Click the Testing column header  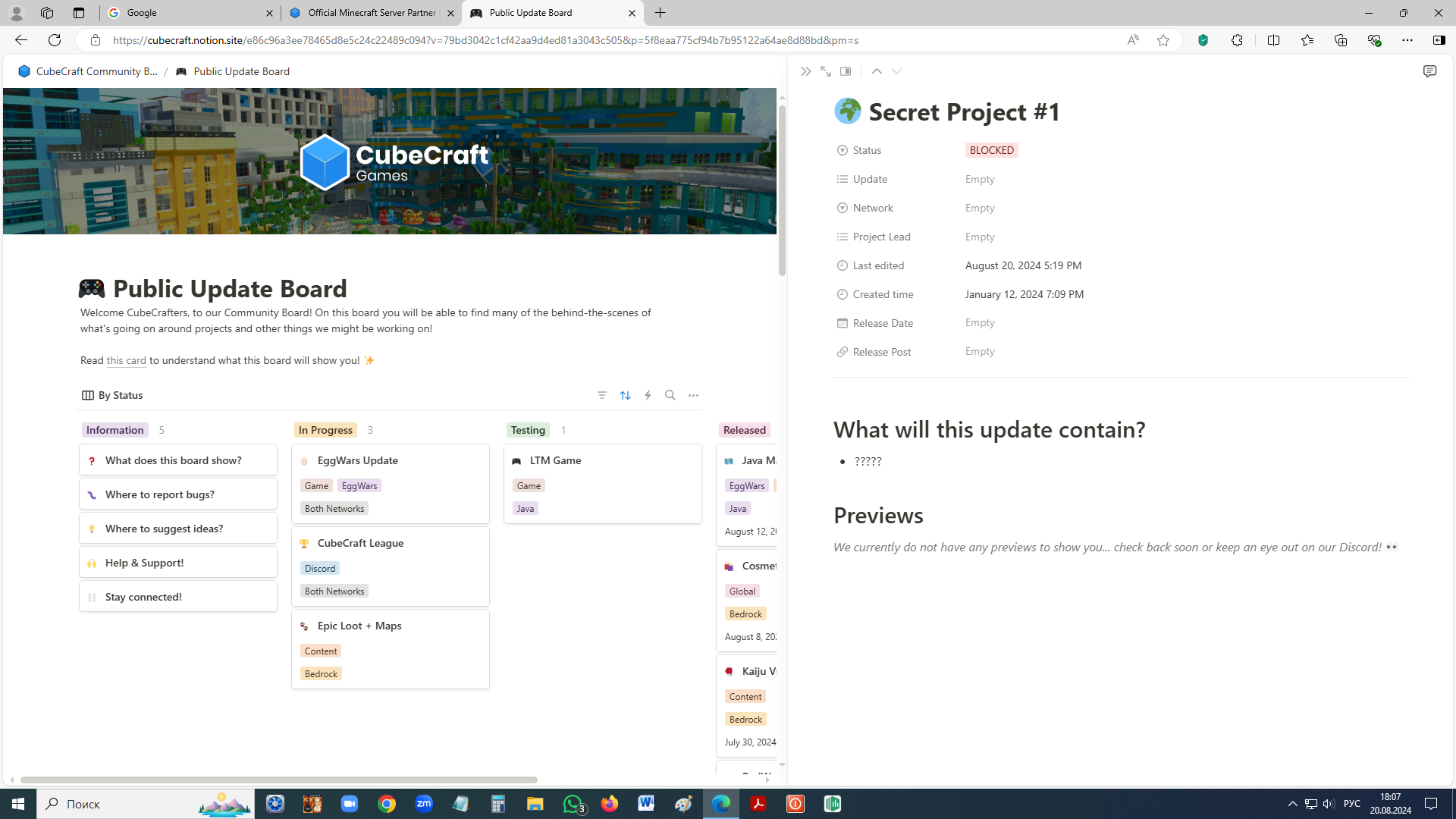pyautogui.click(x=528, y=430)
